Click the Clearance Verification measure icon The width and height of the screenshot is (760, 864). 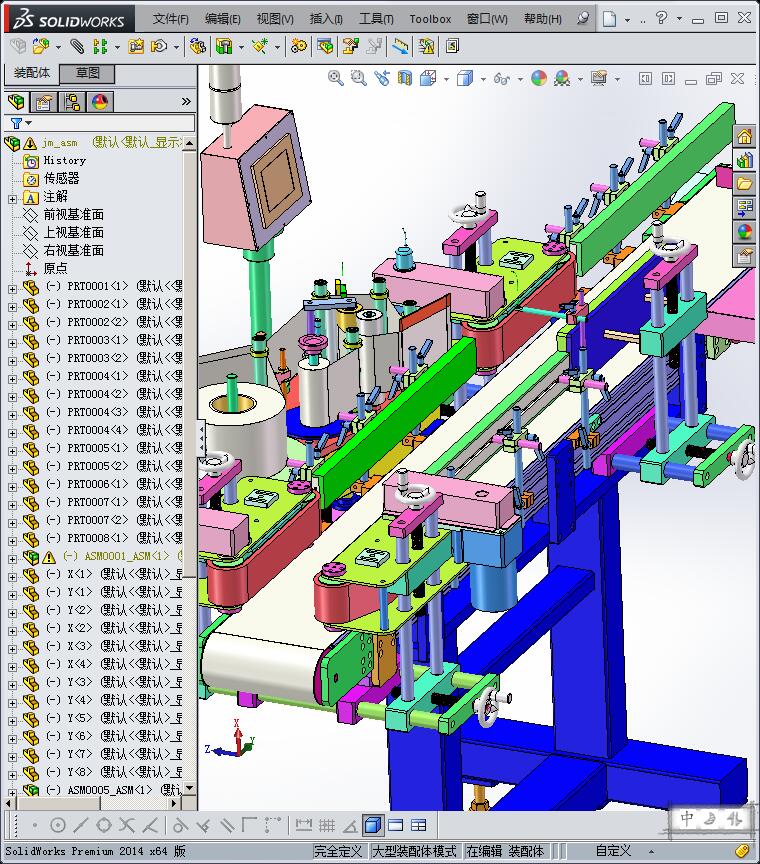click(401, 46)
